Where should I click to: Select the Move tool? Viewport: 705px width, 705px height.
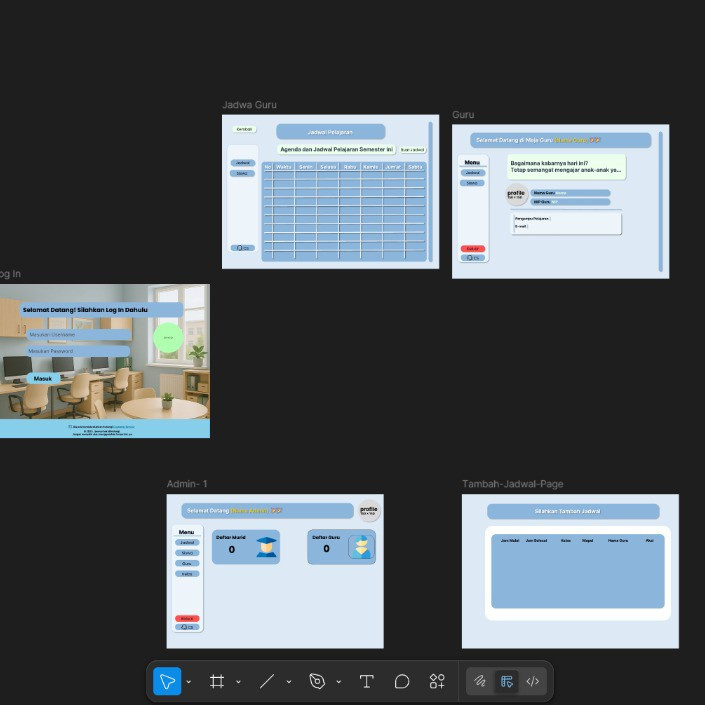coord(167,681)
